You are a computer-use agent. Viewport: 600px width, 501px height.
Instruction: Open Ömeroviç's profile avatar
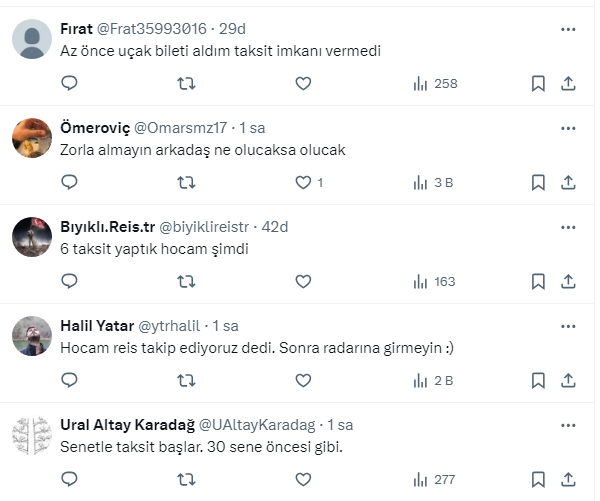(x=32, y=138)
